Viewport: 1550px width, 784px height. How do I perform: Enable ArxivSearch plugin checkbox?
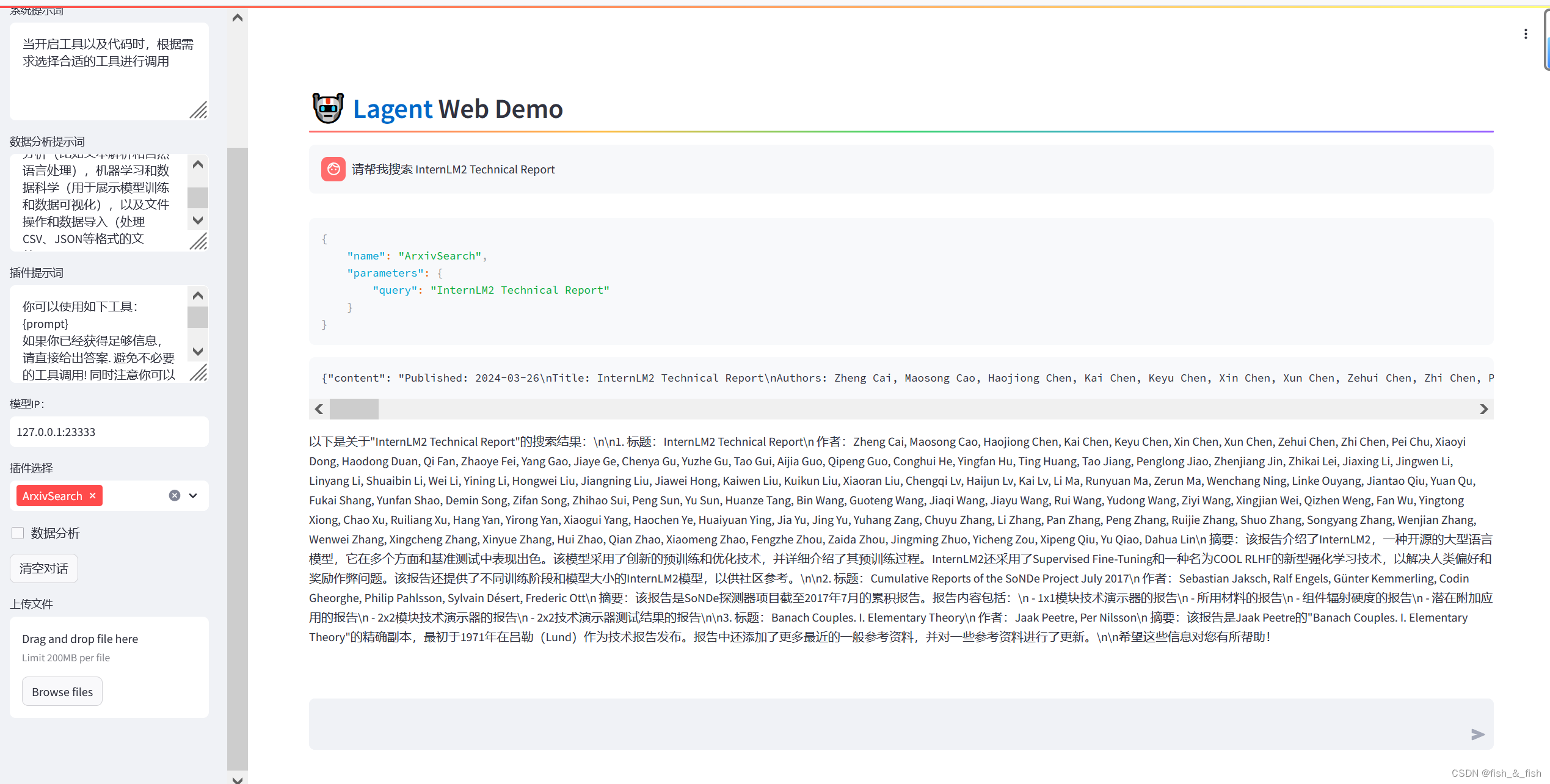(56, 495)
